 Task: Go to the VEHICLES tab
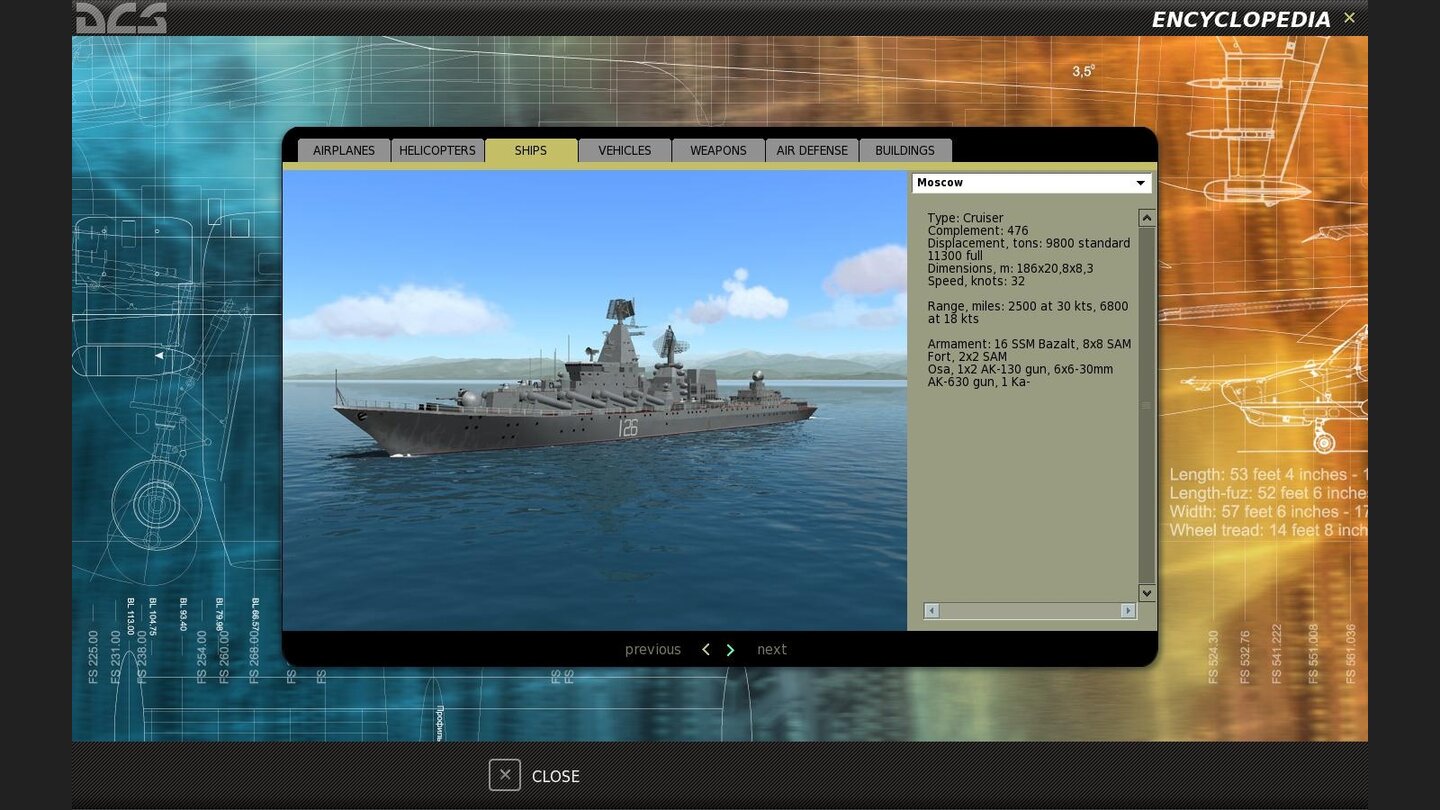click(x=625, y=150)
